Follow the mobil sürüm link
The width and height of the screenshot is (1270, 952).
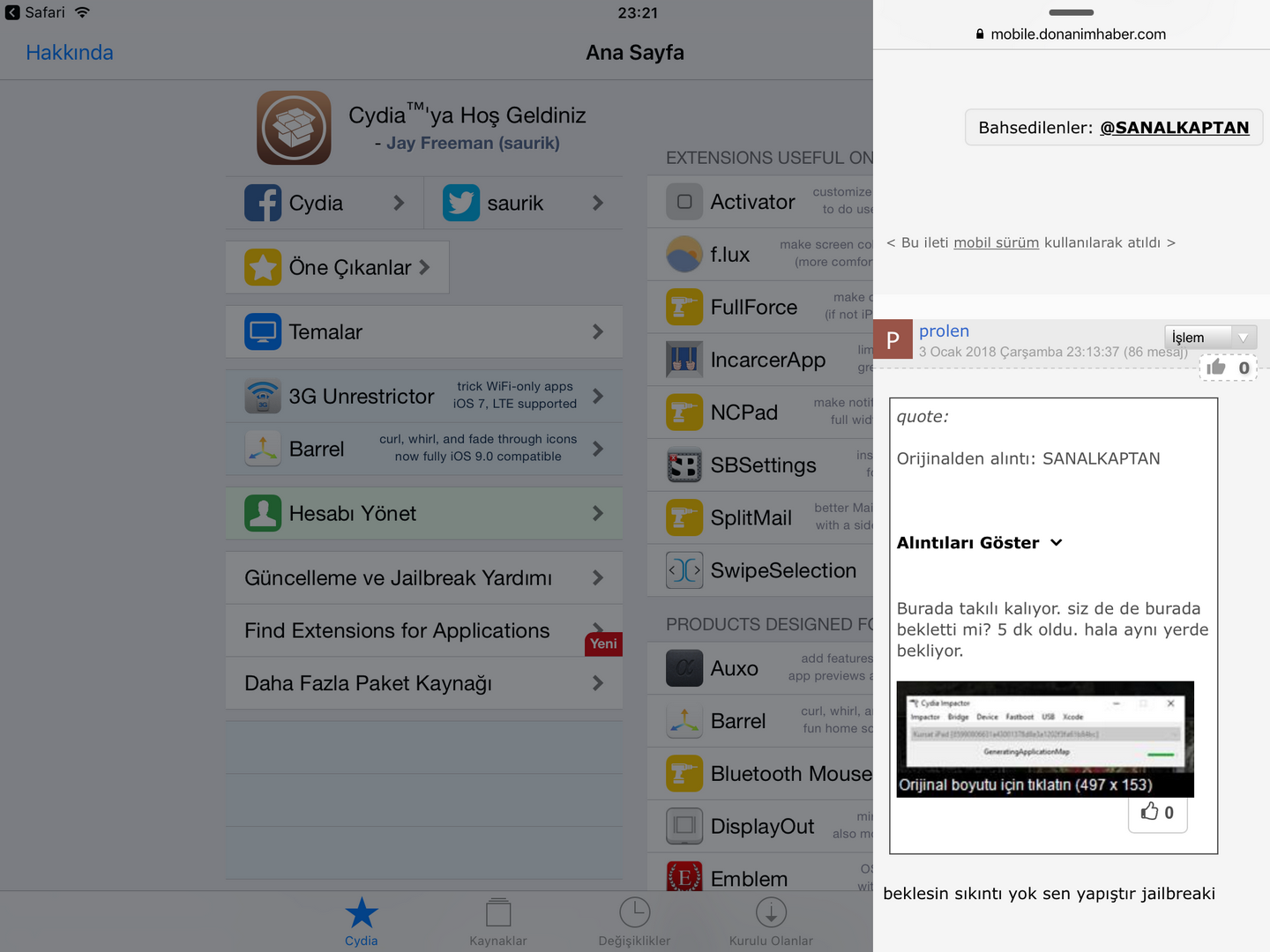996,242
